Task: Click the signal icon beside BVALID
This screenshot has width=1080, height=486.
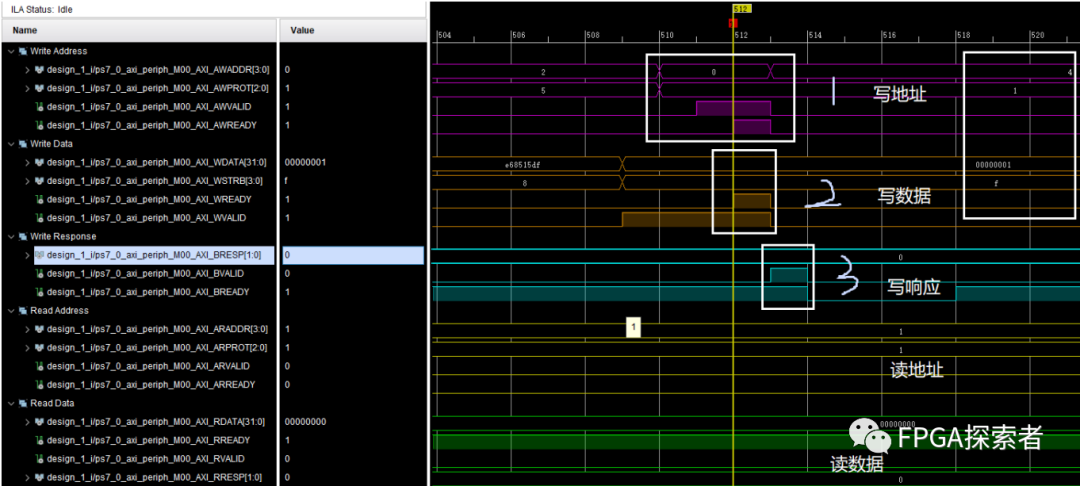Action: 39,273
